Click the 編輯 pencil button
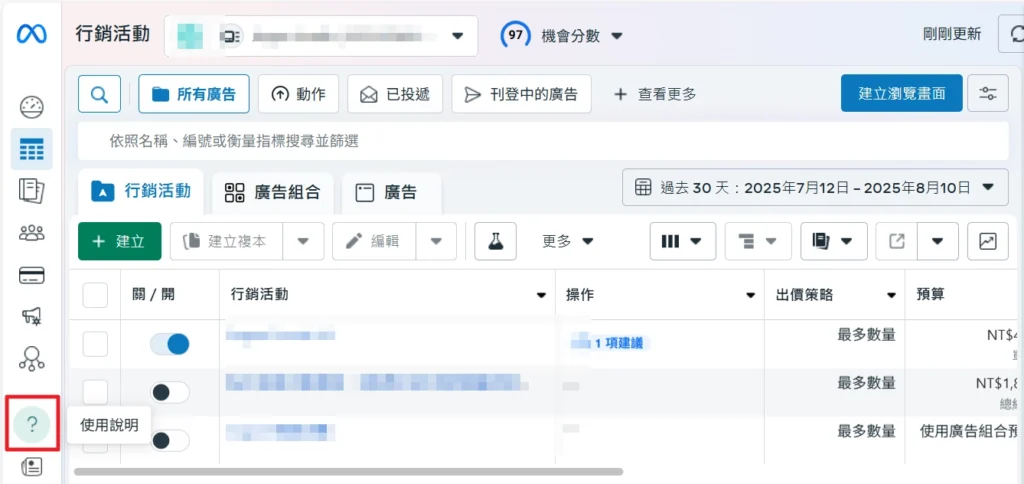The image size is (1024, 484). [x=373, y=241]
